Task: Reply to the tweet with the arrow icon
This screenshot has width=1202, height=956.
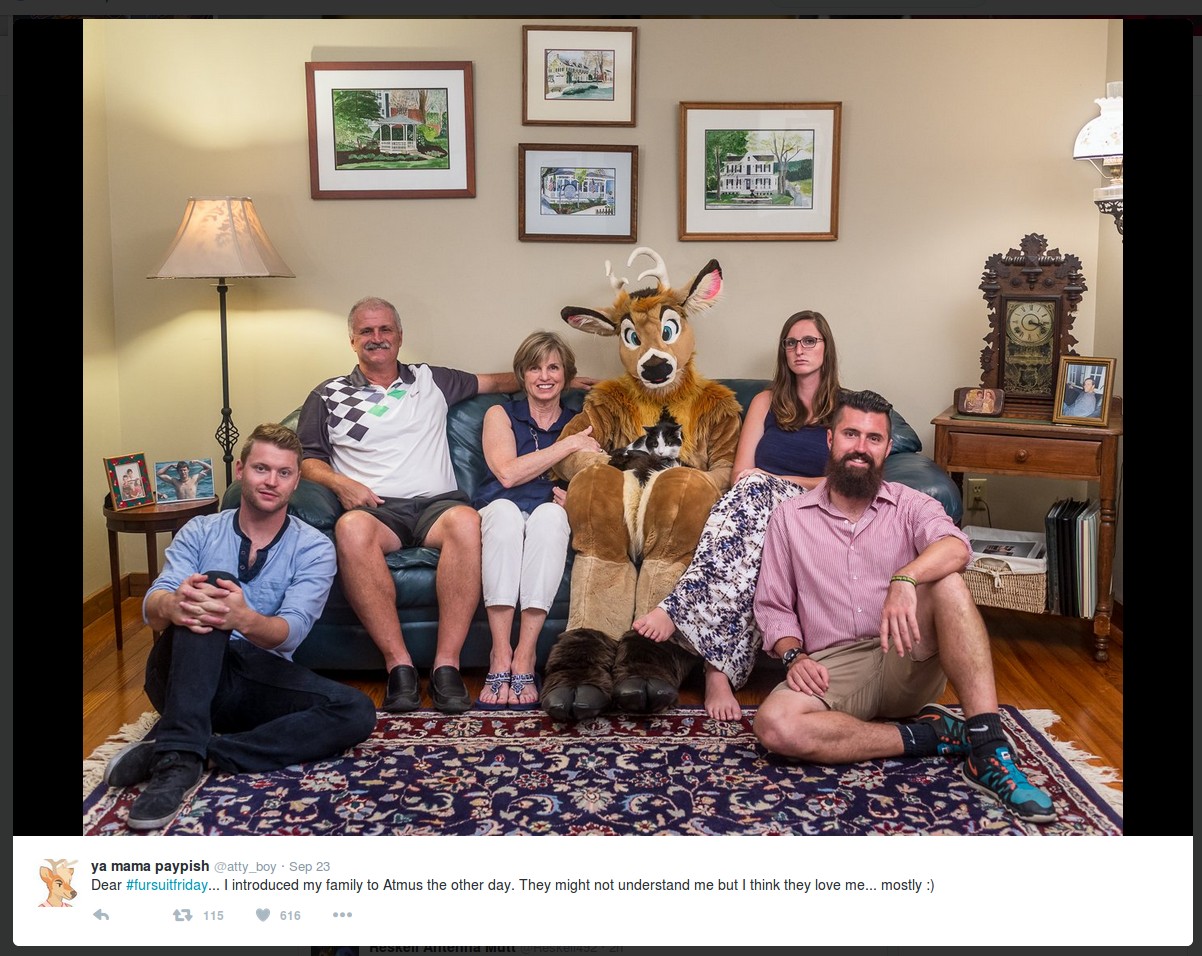Action: point(101,915)
